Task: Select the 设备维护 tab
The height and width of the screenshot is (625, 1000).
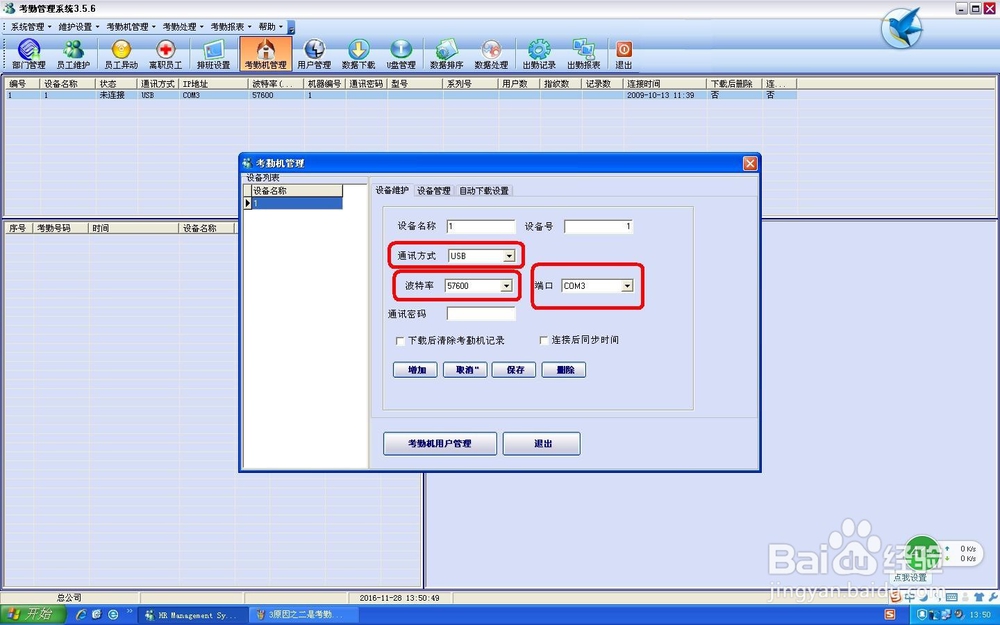Action: tap(392, 190)
